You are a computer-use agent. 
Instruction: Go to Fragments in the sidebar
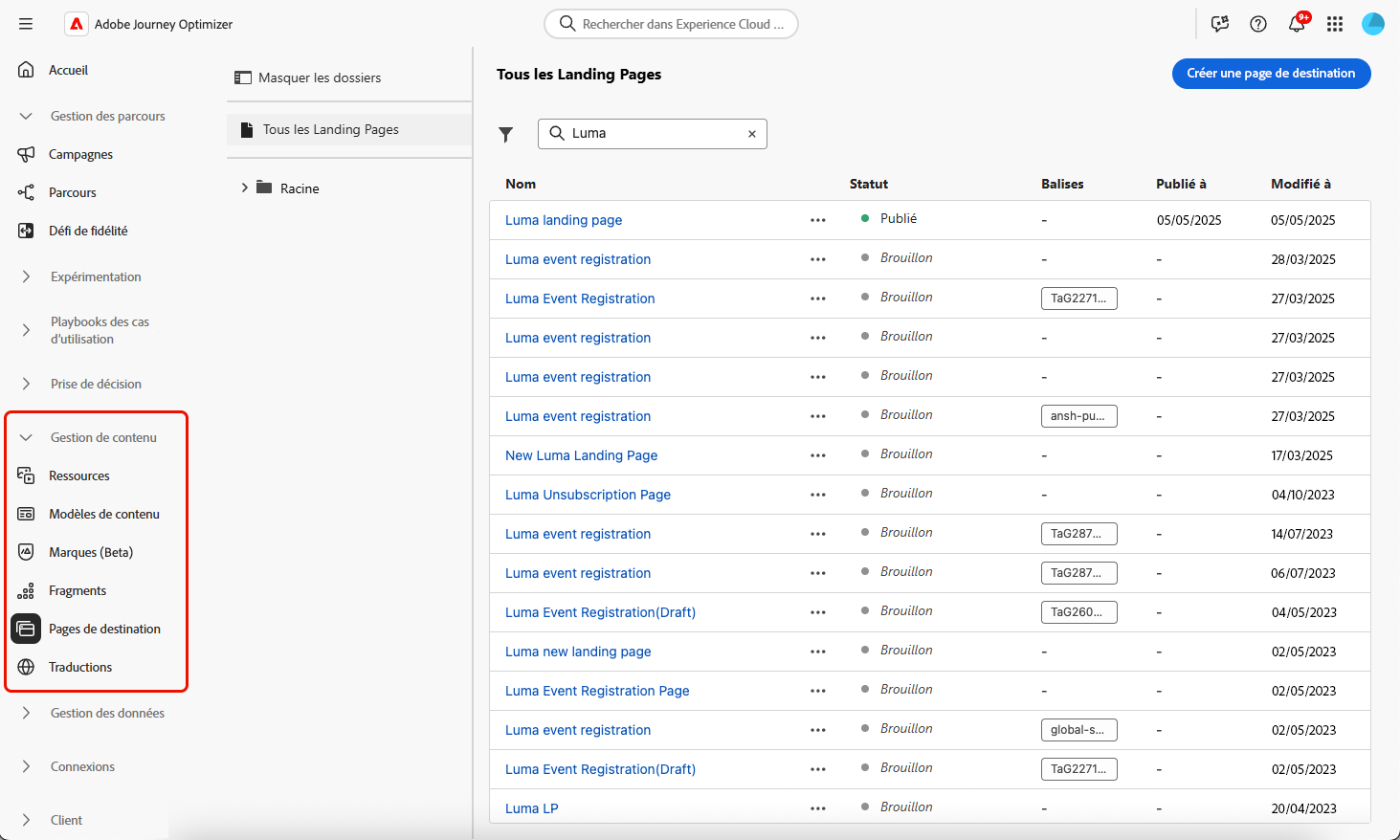[x=78, y=590]
